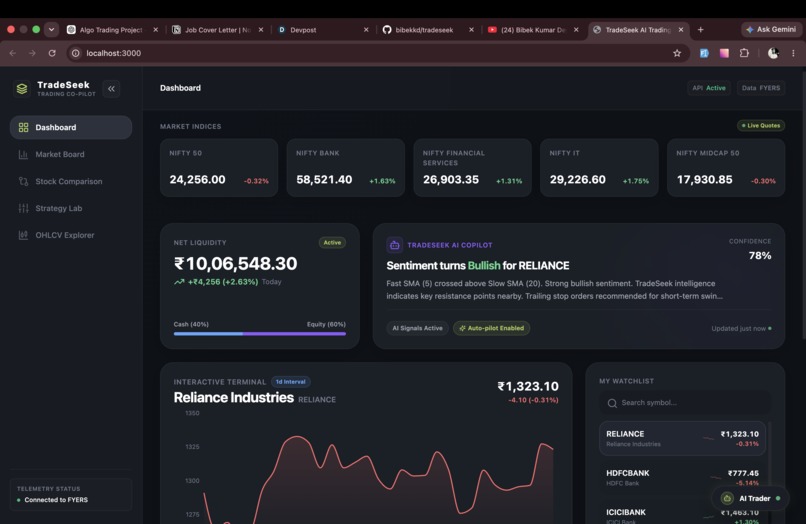Focus the Search symbol input field
806x524 pixels.
click(685, 403)
